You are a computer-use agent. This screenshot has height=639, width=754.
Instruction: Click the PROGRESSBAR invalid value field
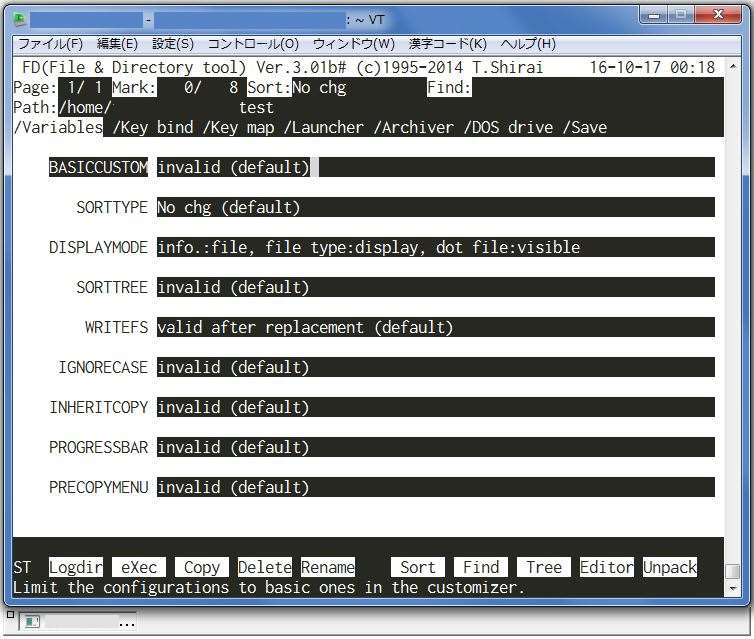click(x=436, y=447)
